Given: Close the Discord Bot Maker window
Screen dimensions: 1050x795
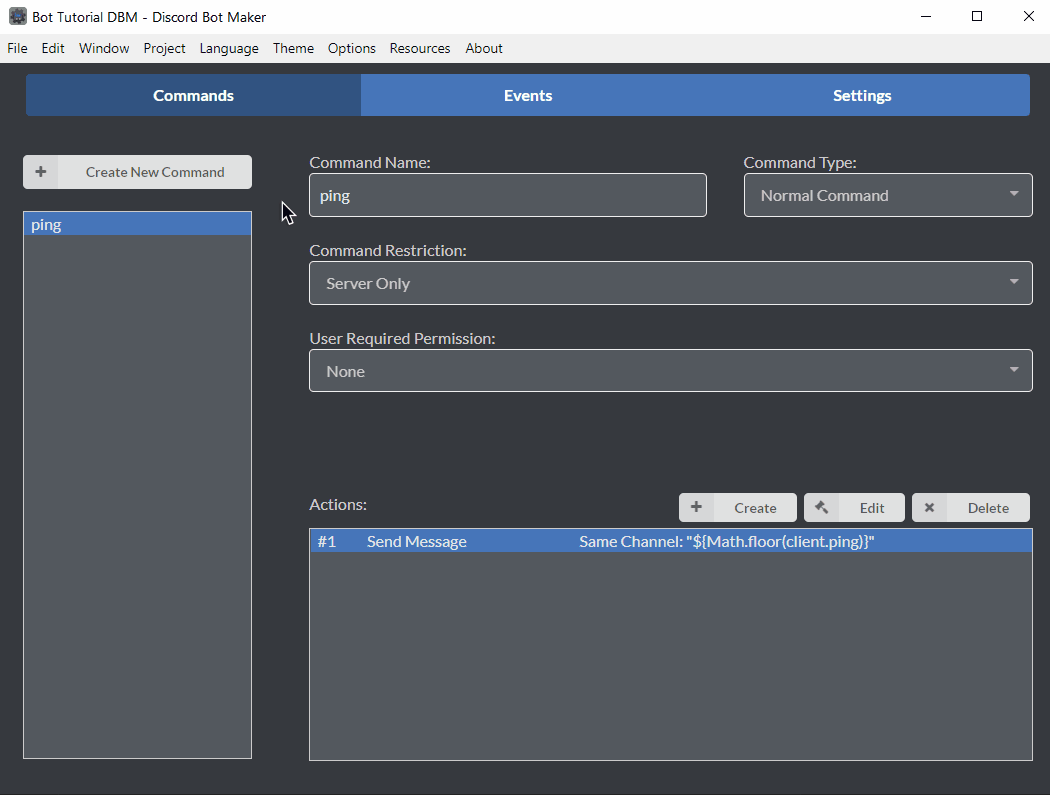Looking at the screenshot, I should point(1029,16).
